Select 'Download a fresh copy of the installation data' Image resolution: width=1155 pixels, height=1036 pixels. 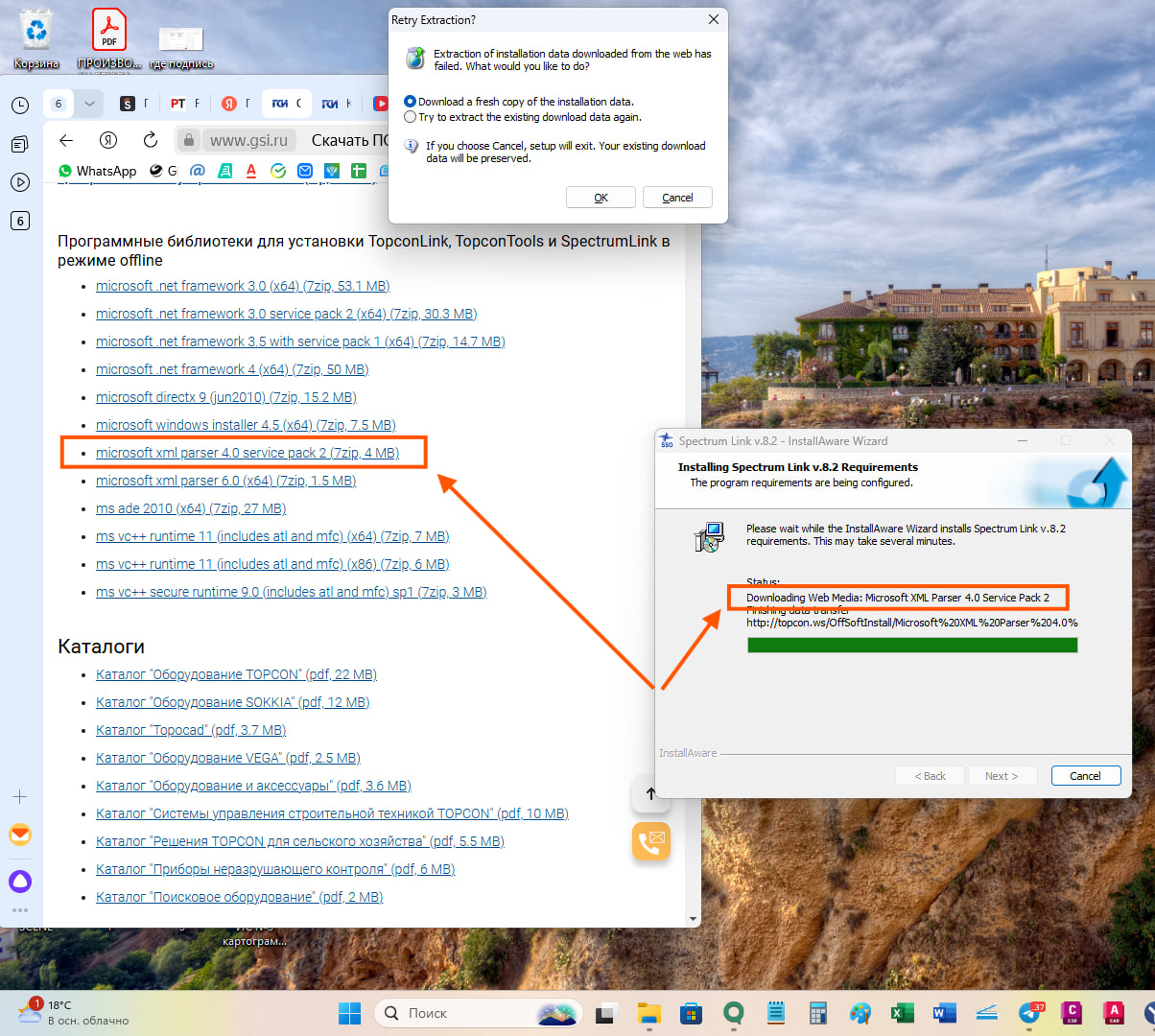click(x=519, y=102)
